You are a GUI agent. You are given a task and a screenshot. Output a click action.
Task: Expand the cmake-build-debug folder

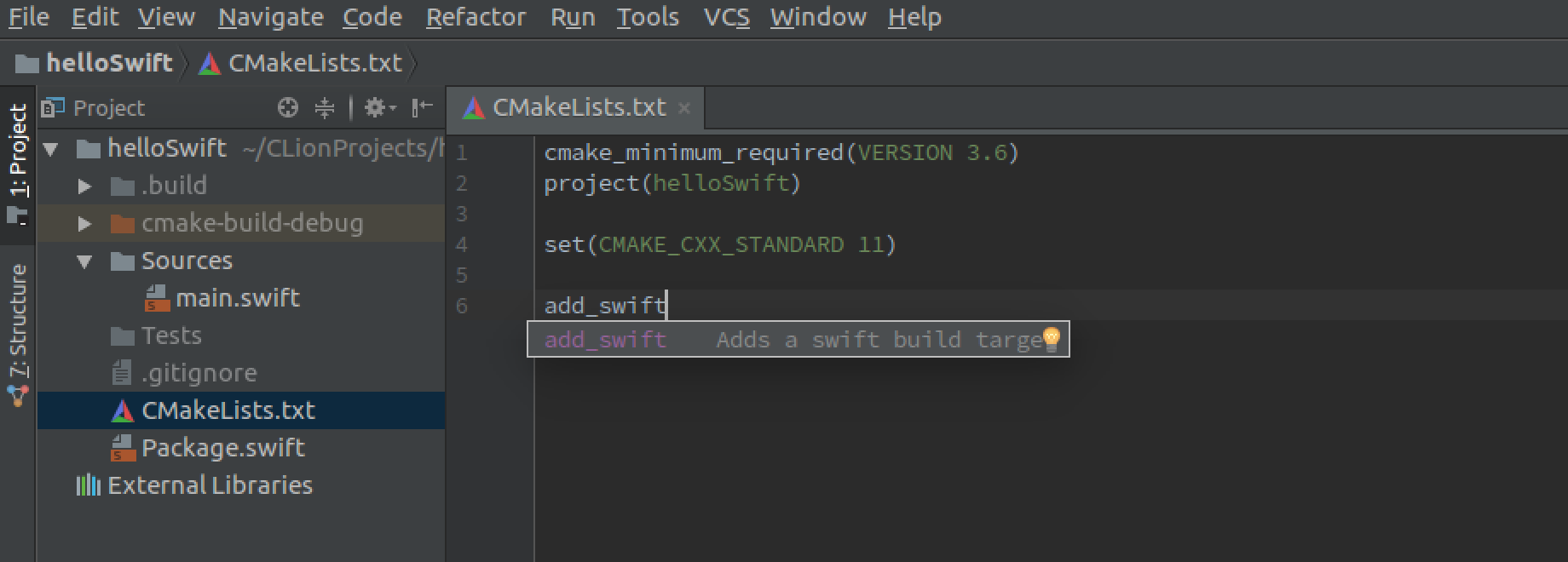84,223
